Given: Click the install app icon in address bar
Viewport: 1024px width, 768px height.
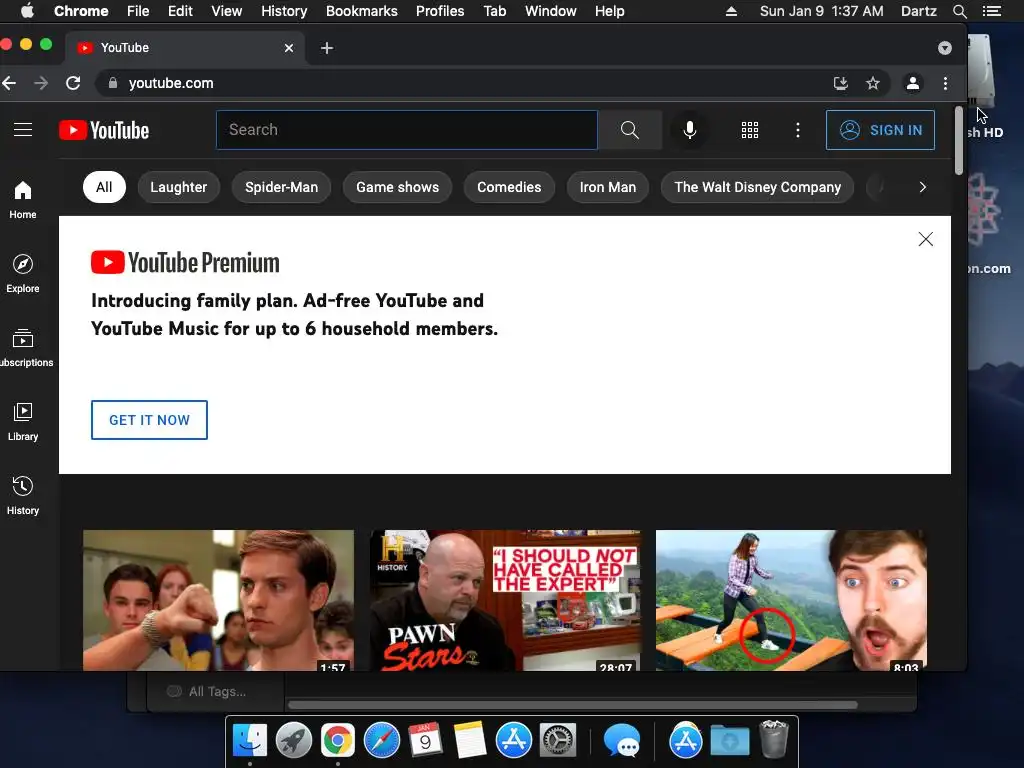Looking at the screenshot, I should click(840, 83).
